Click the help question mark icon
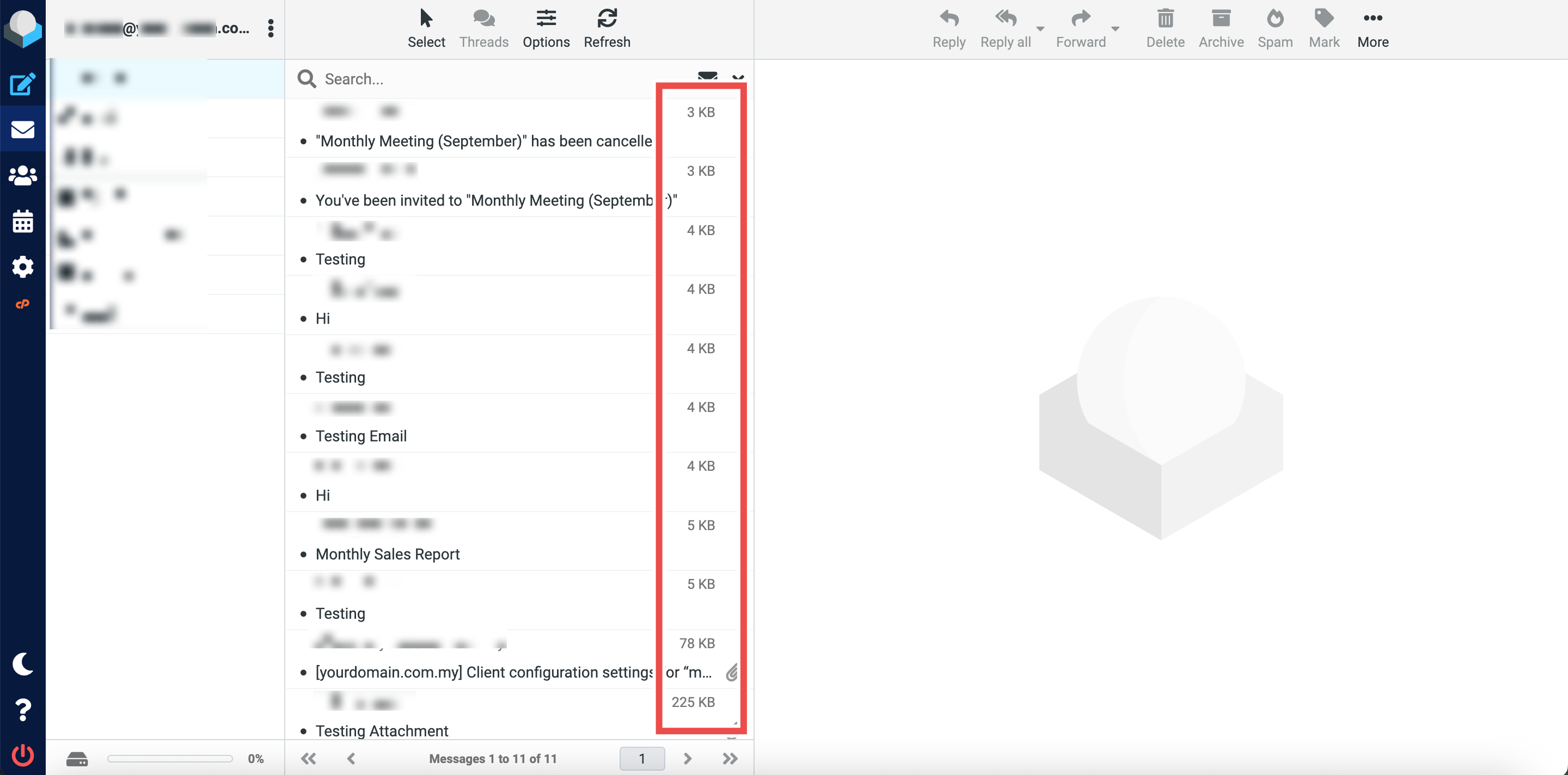The width and height of the screenshot is (1568, 775). click(22, 710)
